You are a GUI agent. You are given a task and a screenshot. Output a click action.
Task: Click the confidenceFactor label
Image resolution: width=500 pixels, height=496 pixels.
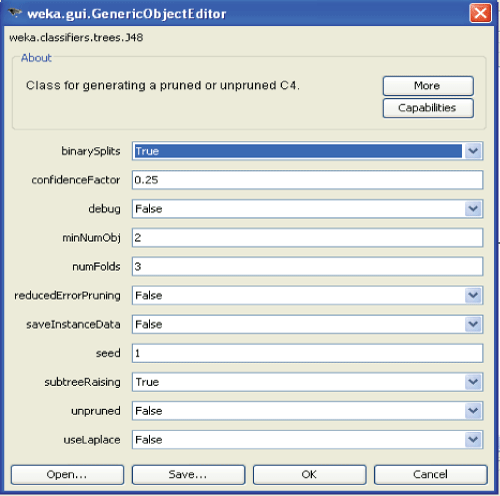click(76, 180)
